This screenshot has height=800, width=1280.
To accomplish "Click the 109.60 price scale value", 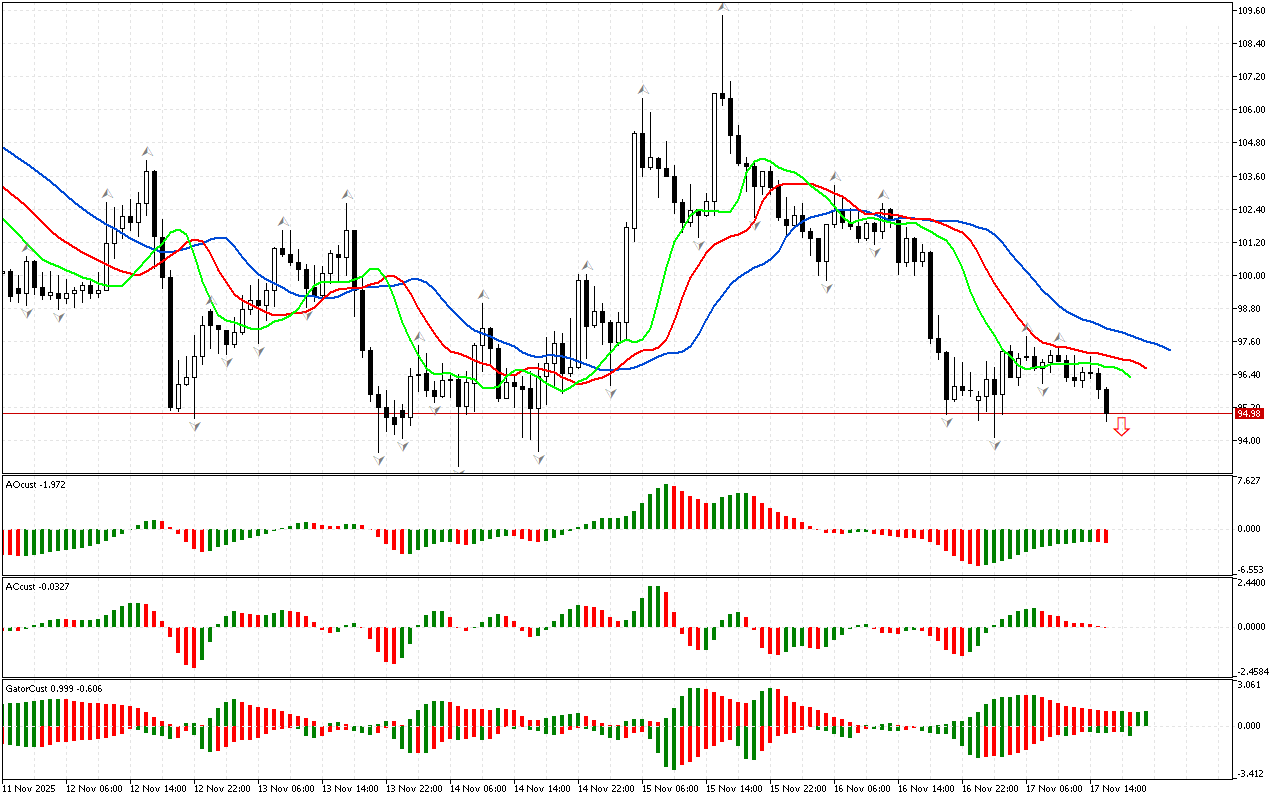I will [1251, 11].
